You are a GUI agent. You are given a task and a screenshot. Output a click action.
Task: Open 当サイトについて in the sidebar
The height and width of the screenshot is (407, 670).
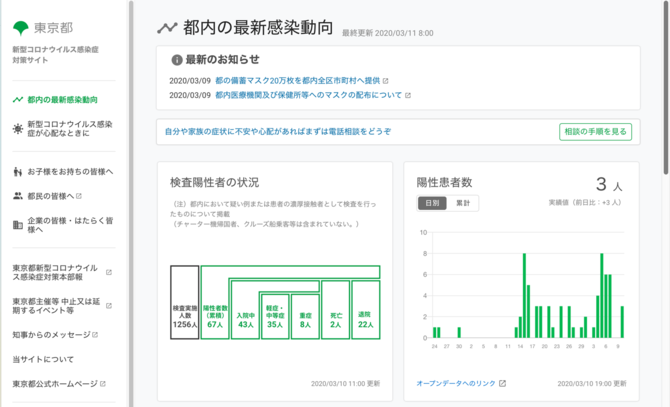point(43,359)
